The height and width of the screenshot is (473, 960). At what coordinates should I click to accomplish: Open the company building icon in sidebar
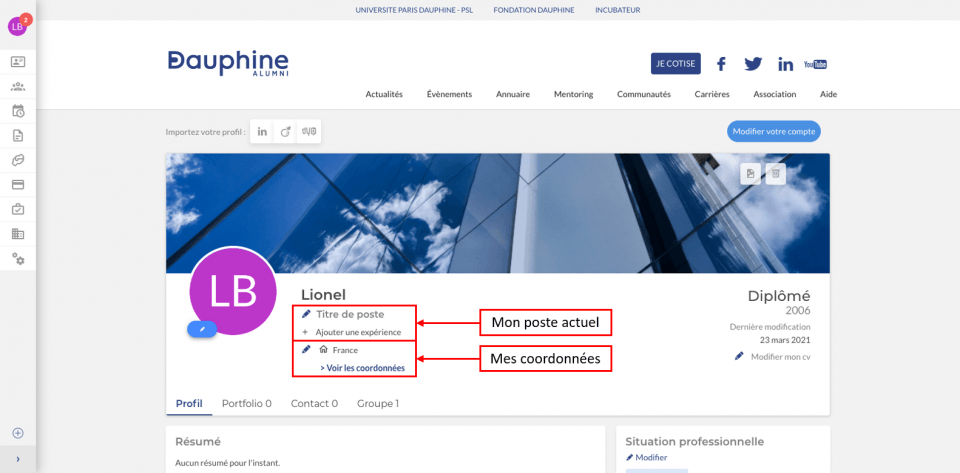click(x=18, y=234)
